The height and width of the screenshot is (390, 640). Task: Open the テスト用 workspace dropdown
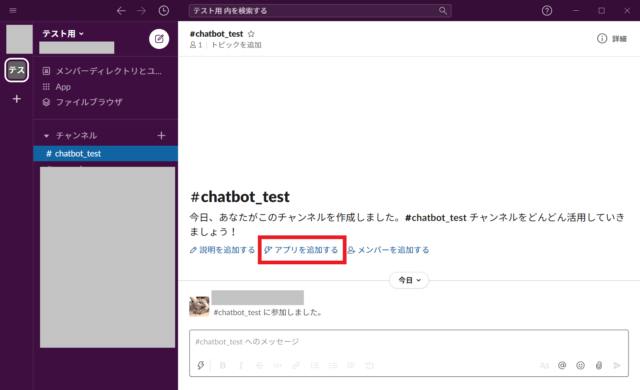tap(63, 33)
